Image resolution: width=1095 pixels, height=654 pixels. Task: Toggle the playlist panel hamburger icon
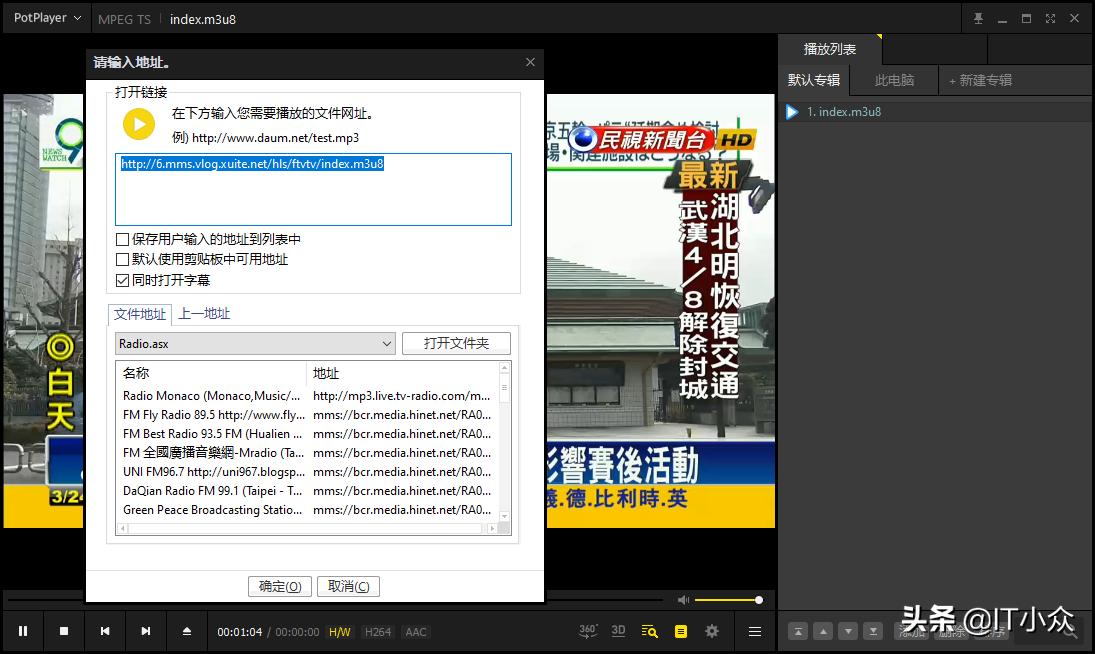755,631
